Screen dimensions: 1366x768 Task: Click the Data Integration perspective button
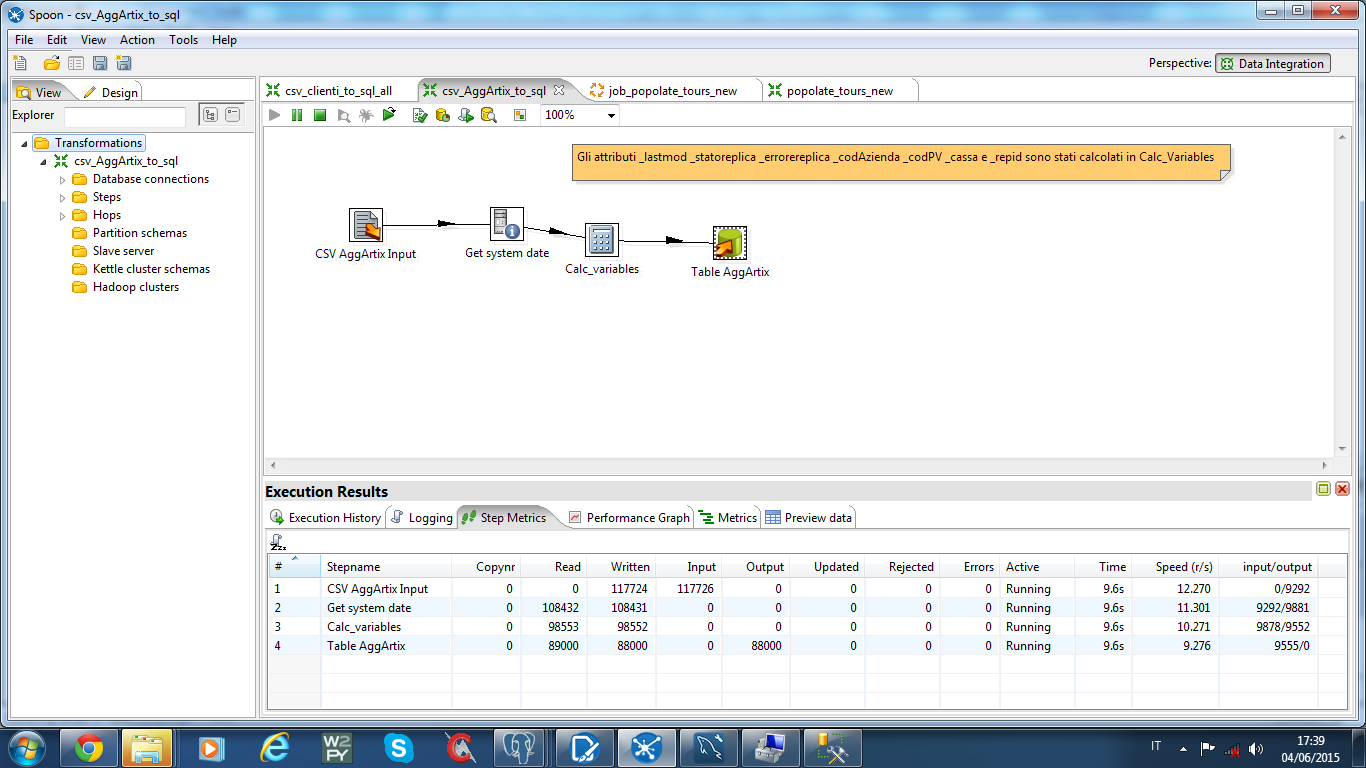point(1272,63)
